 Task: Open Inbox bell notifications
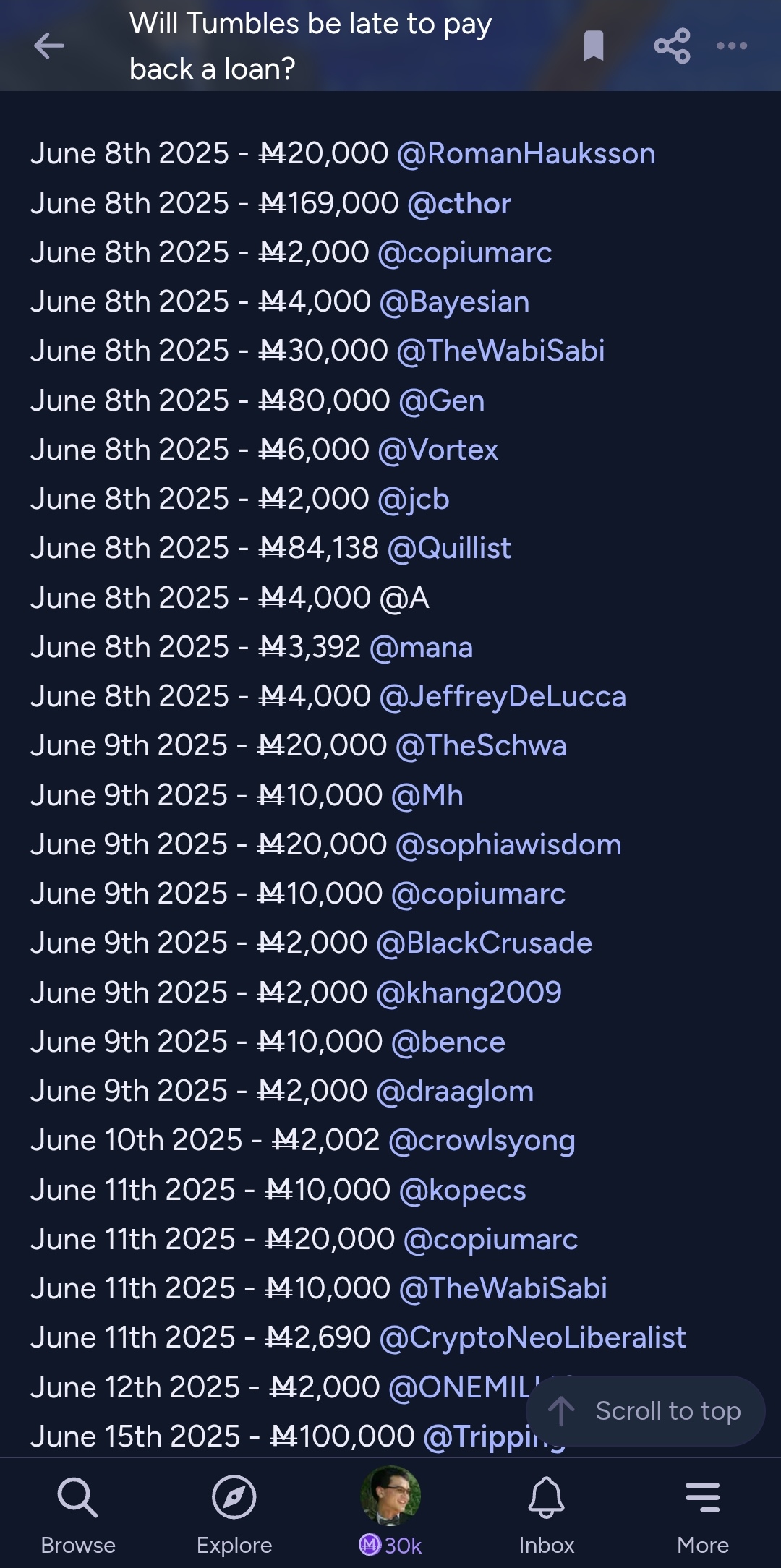tap(546, 1498)
